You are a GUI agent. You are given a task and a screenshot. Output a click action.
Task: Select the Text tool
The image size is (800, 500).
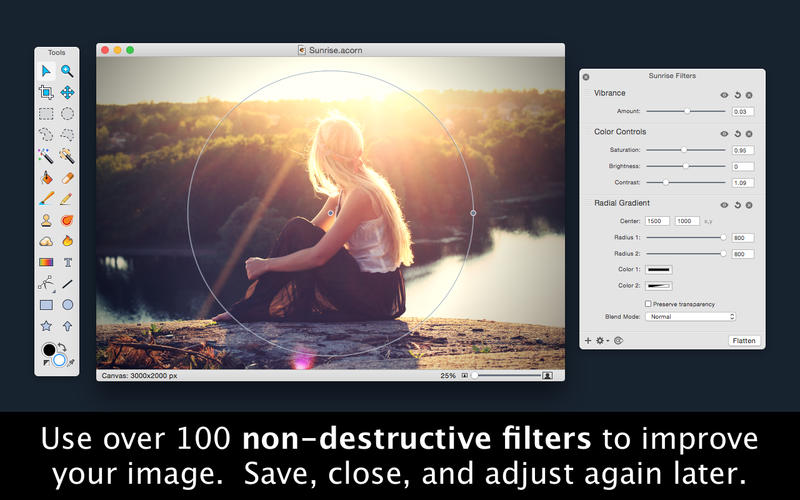[x=67, y=262]
